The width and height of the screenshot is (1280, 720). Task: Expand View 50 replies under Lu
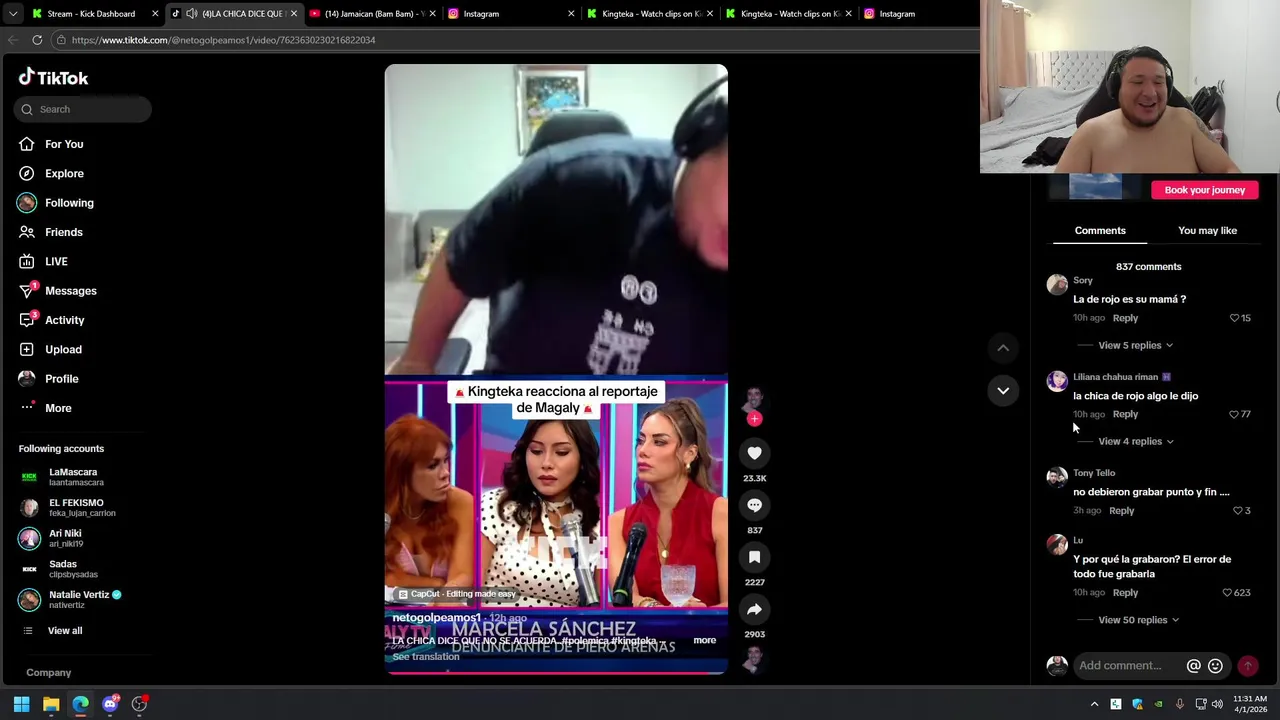tap(1138, 620)
